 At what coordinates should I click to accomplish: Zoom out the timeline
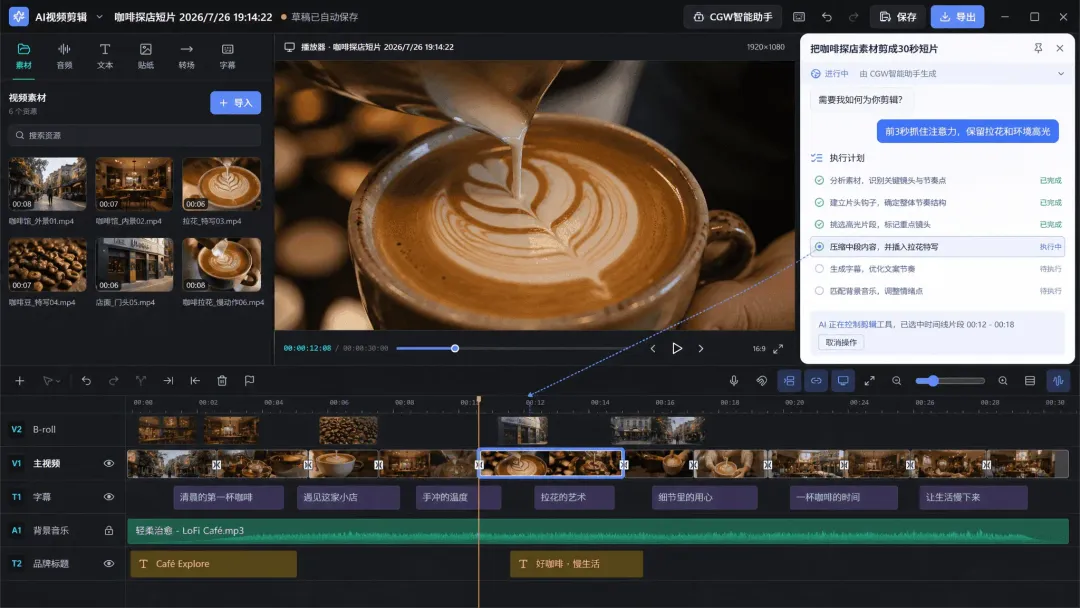click(x=897, y=381)
